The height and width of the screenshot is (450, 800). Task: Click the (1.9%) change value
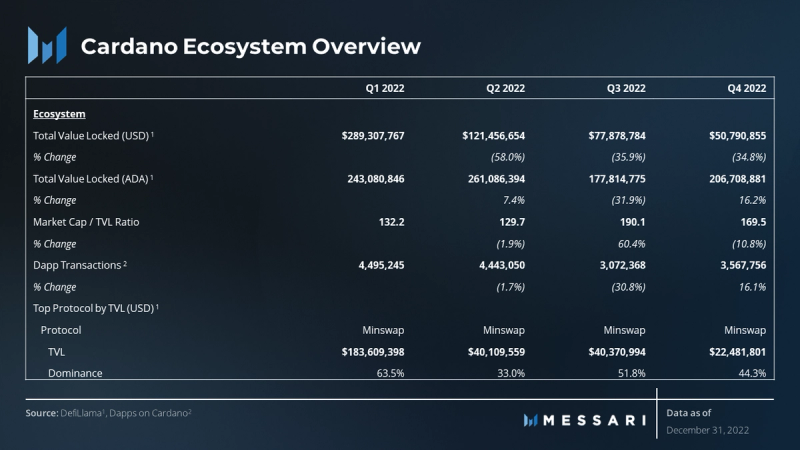pos(510,244)
